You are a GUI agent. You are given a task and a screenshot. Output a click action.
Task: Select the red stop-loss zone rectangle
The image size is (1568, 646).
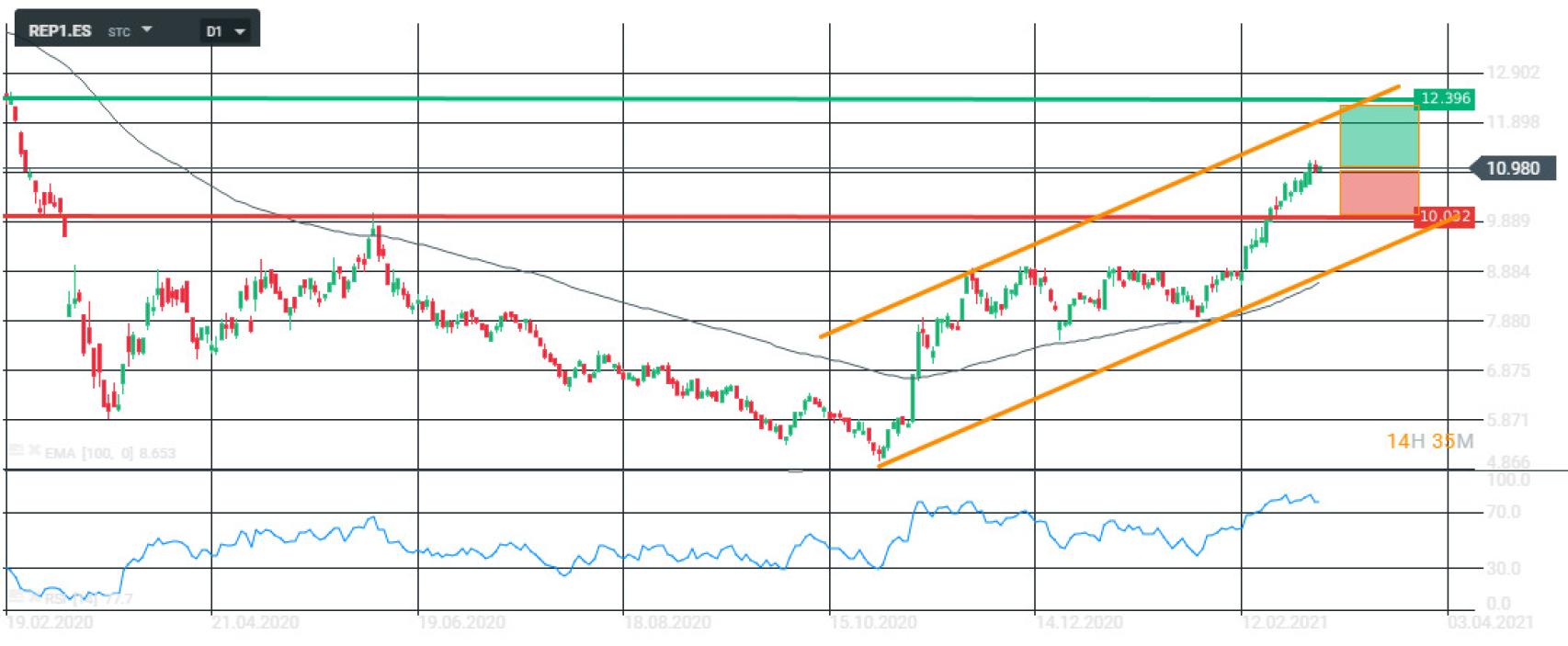click(x=1379, y=193)
